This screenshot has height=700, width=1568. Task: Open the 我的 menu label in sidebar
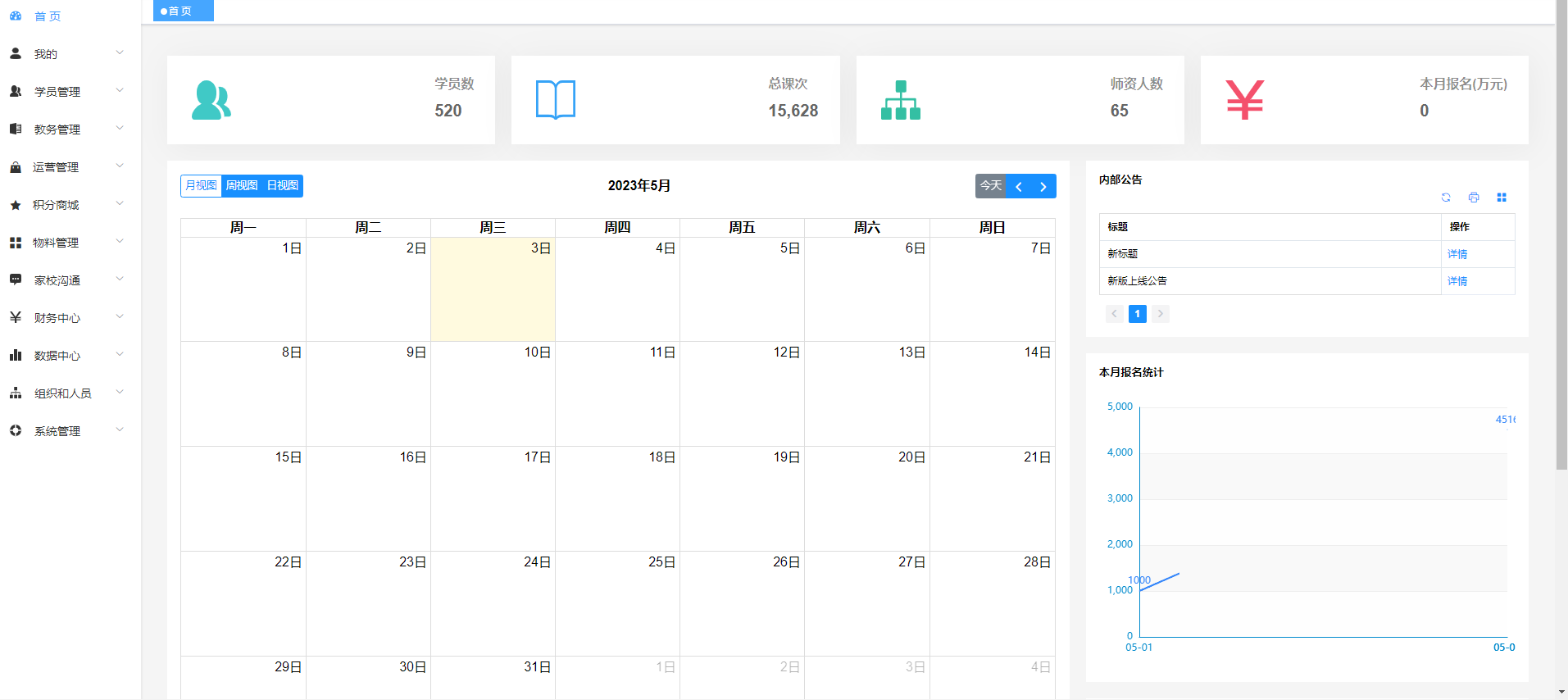click(46, 54)
